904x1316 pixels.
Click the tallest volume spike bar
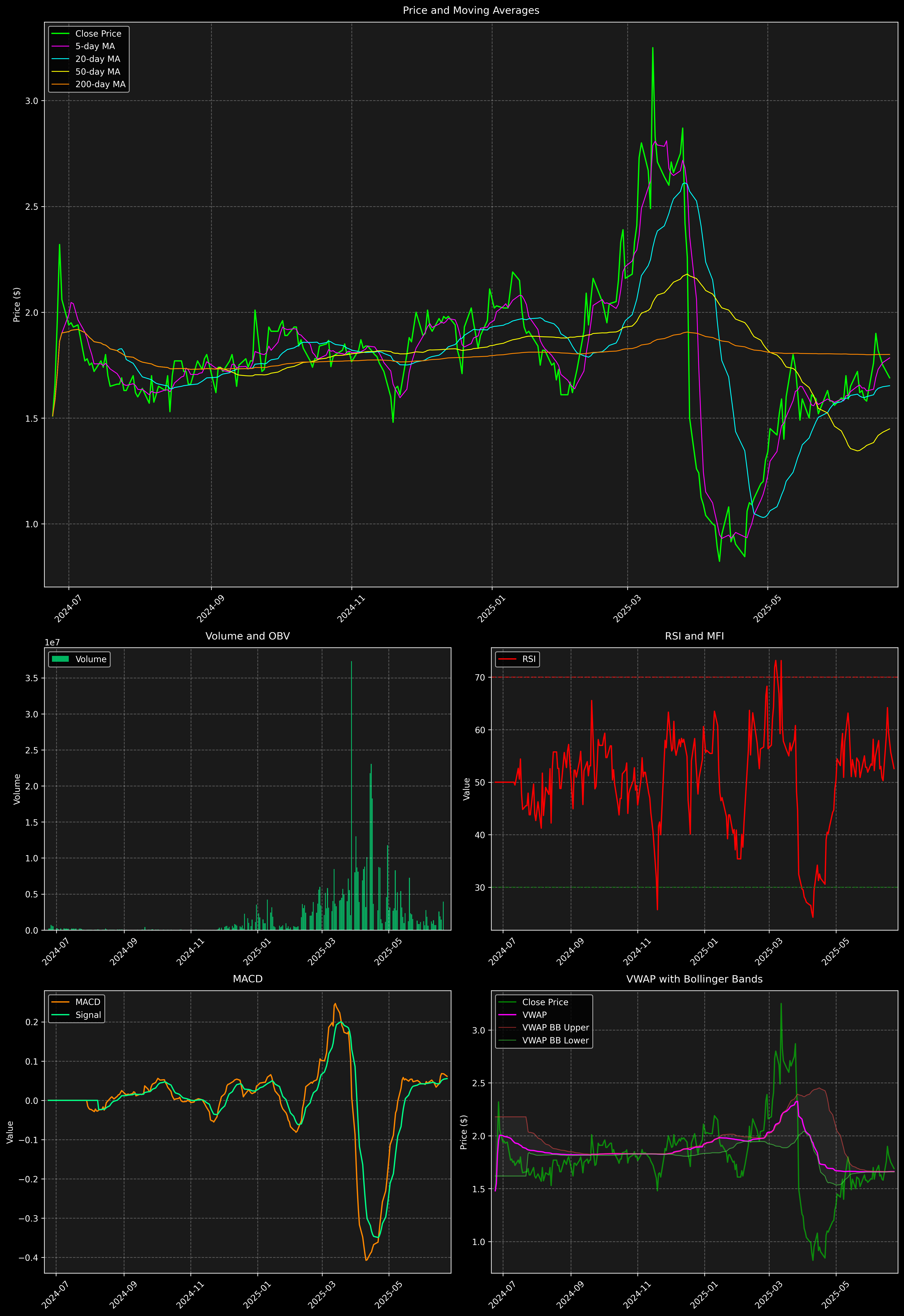coord(351,796)
